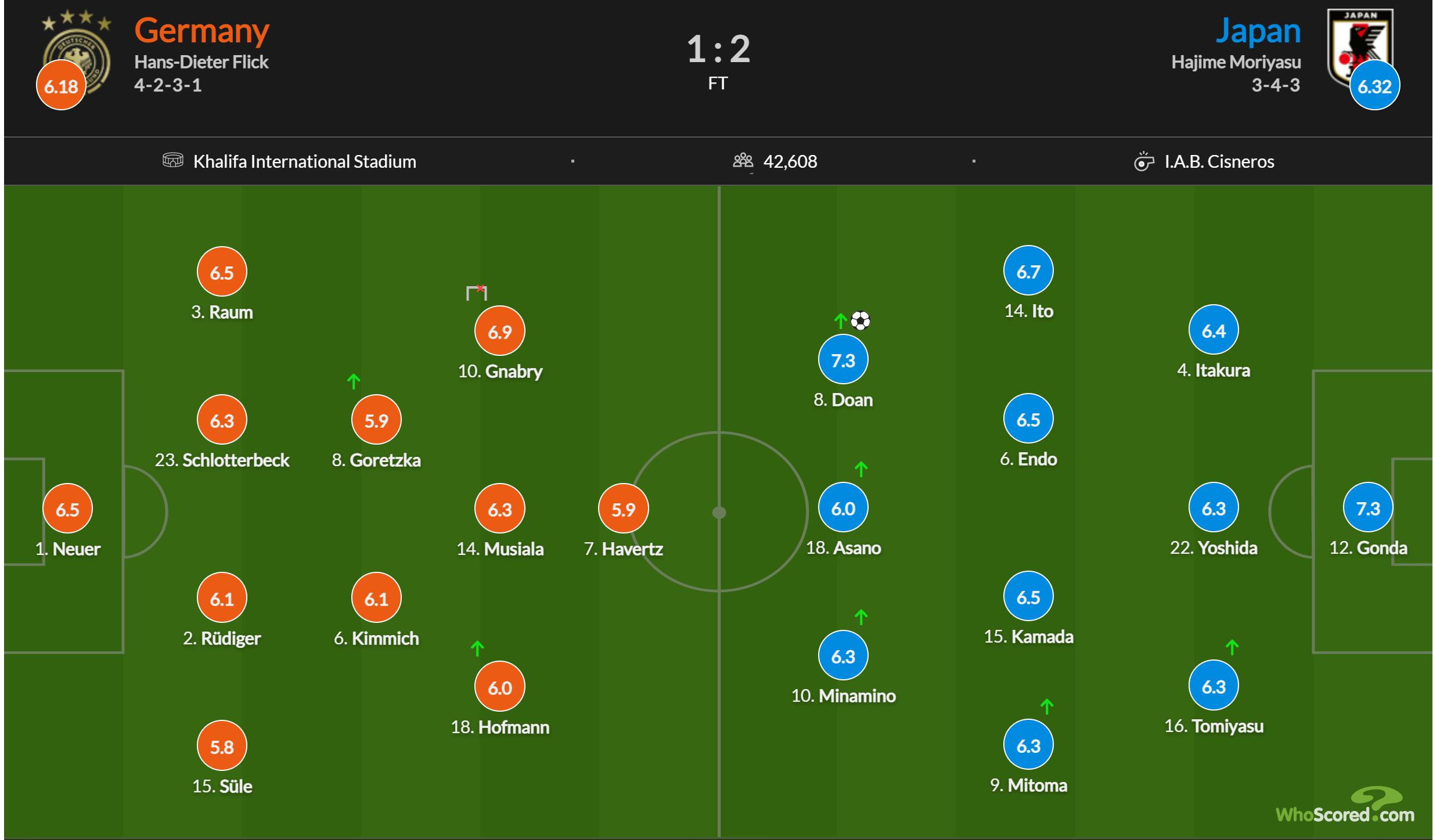Click the 1 : 2 final score
Image resolution: width=1433 pixels, height=840 pixels.
[718, 49]
